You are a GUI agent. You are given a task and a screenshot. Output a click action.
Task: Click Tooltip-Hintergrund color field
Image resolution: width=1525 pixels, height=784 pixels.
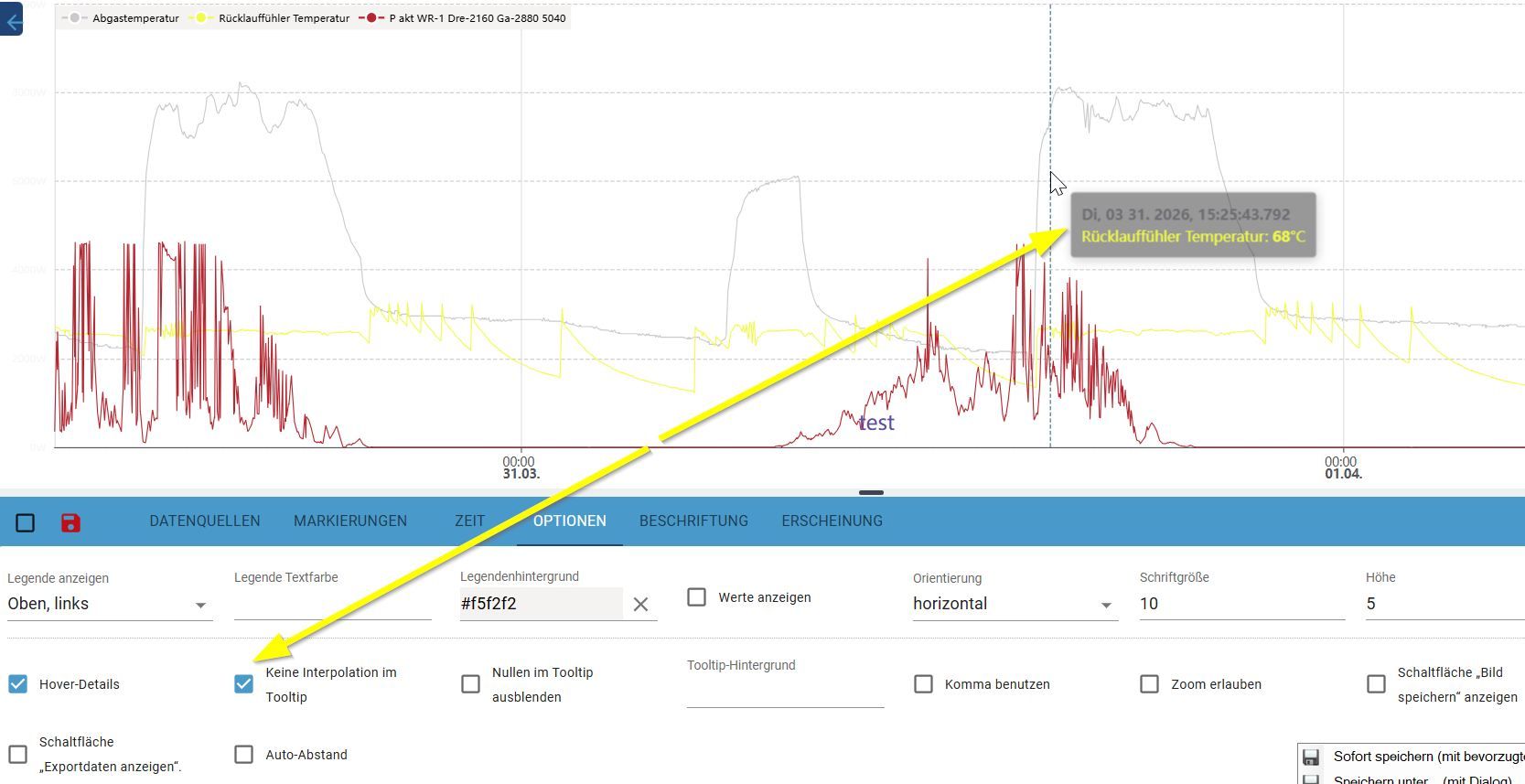point(785,692)
